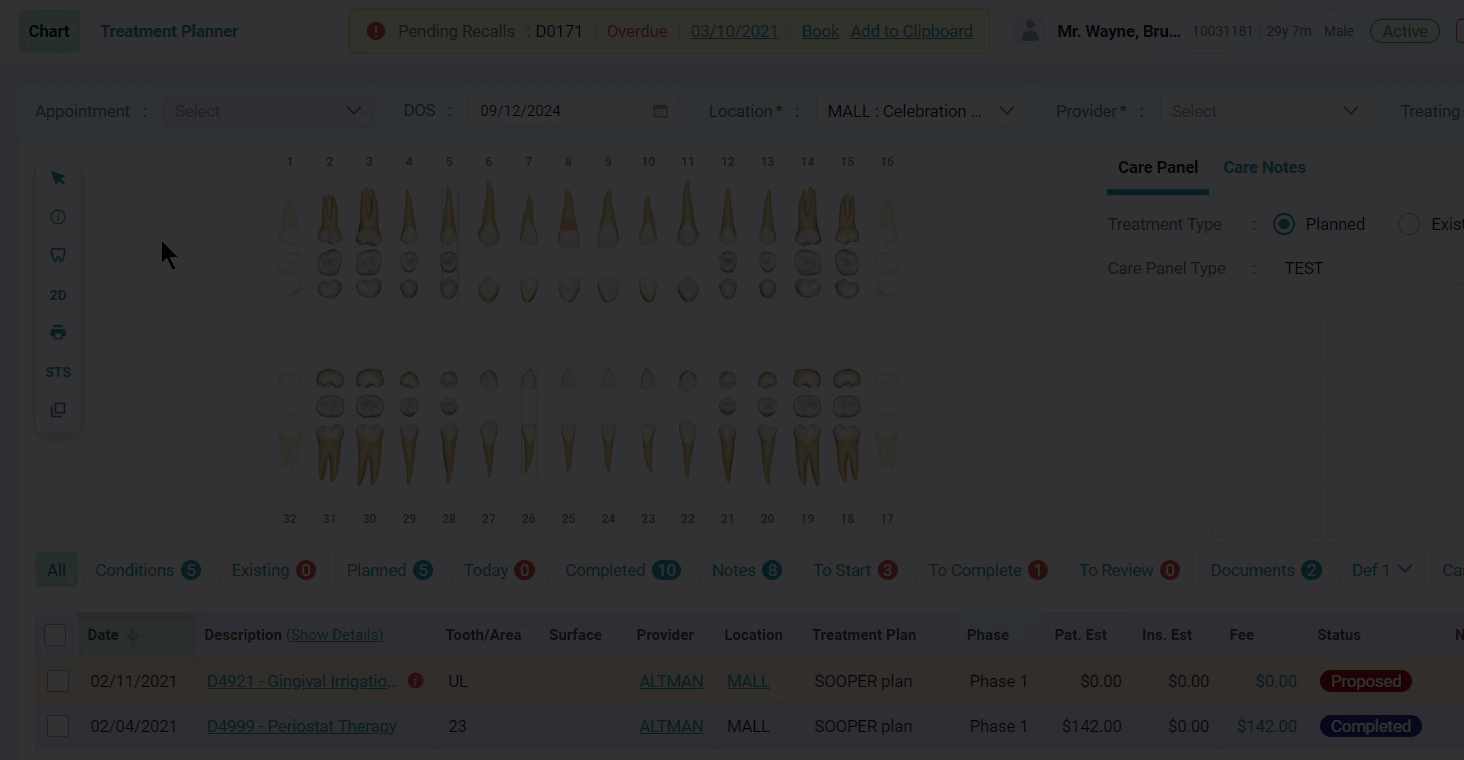This screenshot has height=760, width=1464.
Task: Select the Planned treatment type radio
Action: tap(1283, 224)
